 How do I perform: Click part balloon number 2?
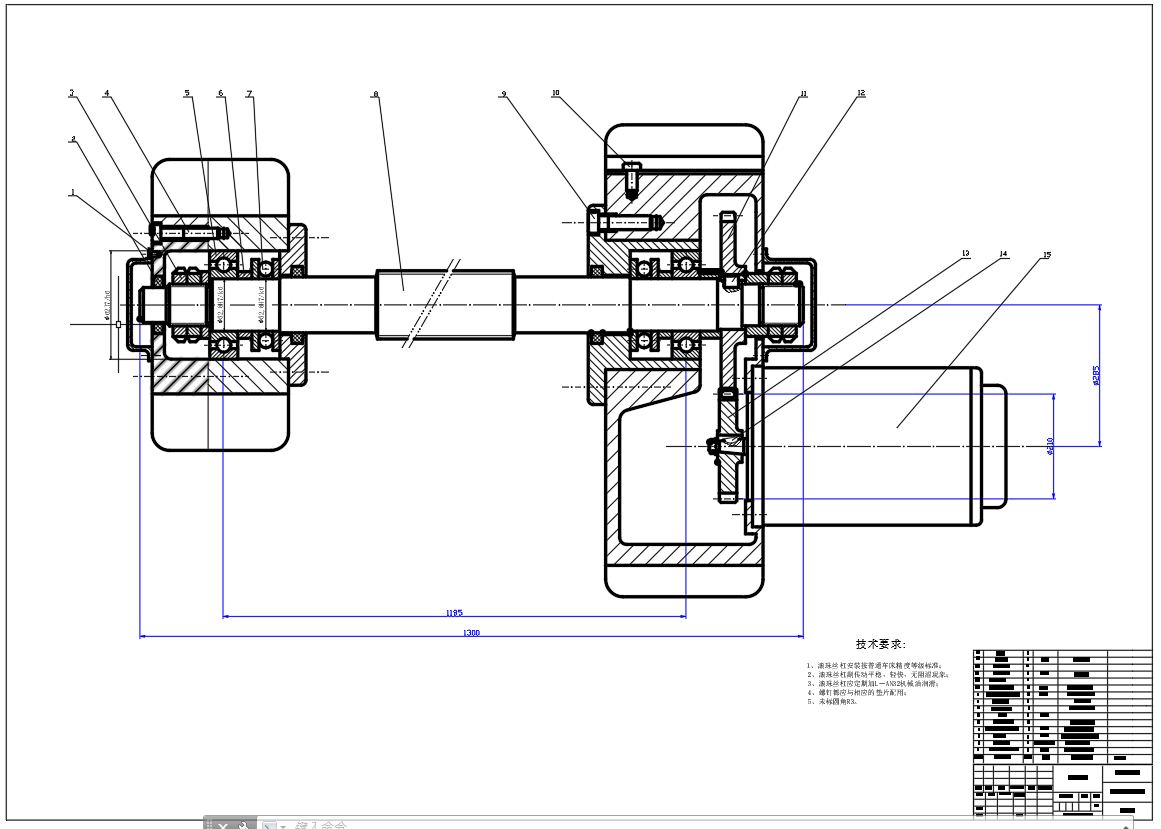[x=73, y=138]
